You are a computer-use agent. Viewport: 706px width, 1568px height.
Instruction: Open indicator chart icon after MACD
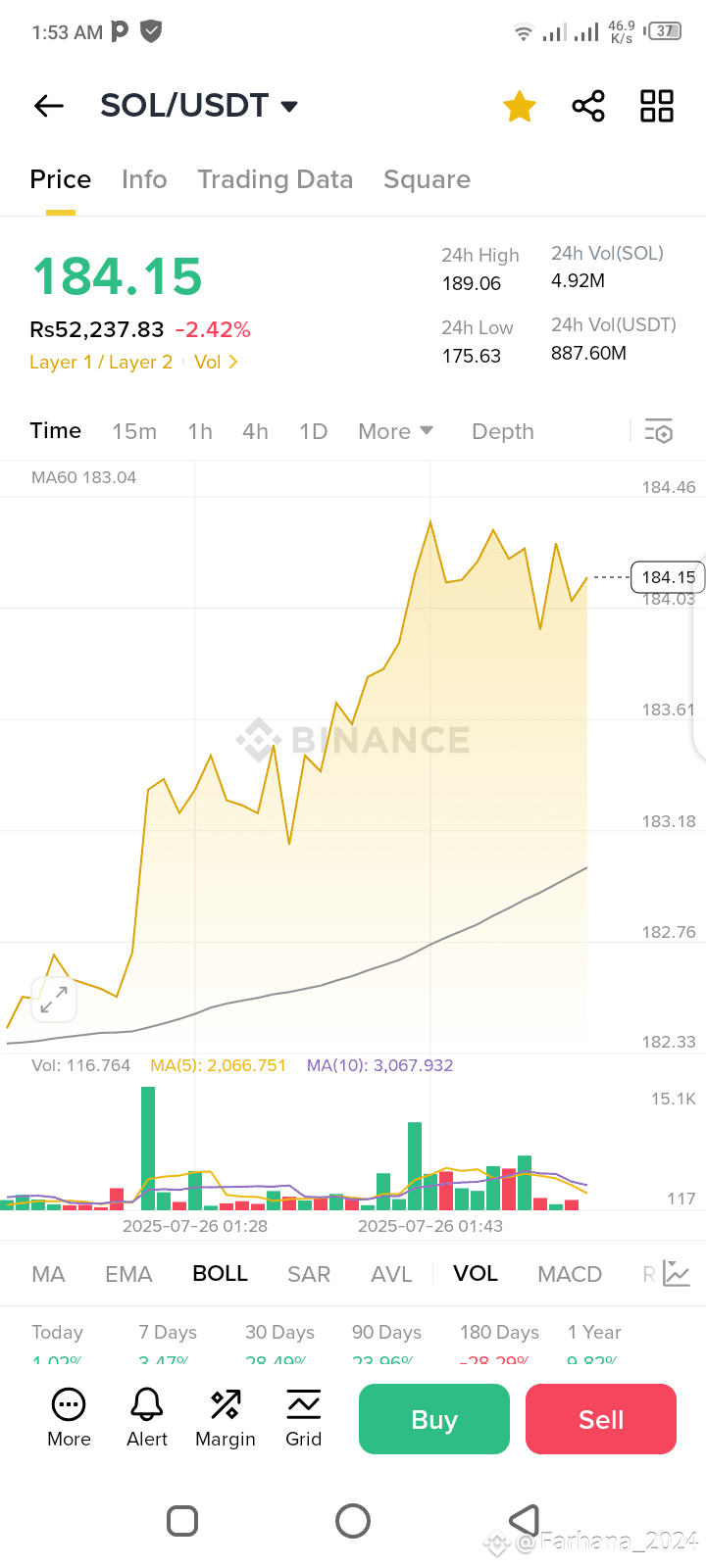[x=677, y=1274]
